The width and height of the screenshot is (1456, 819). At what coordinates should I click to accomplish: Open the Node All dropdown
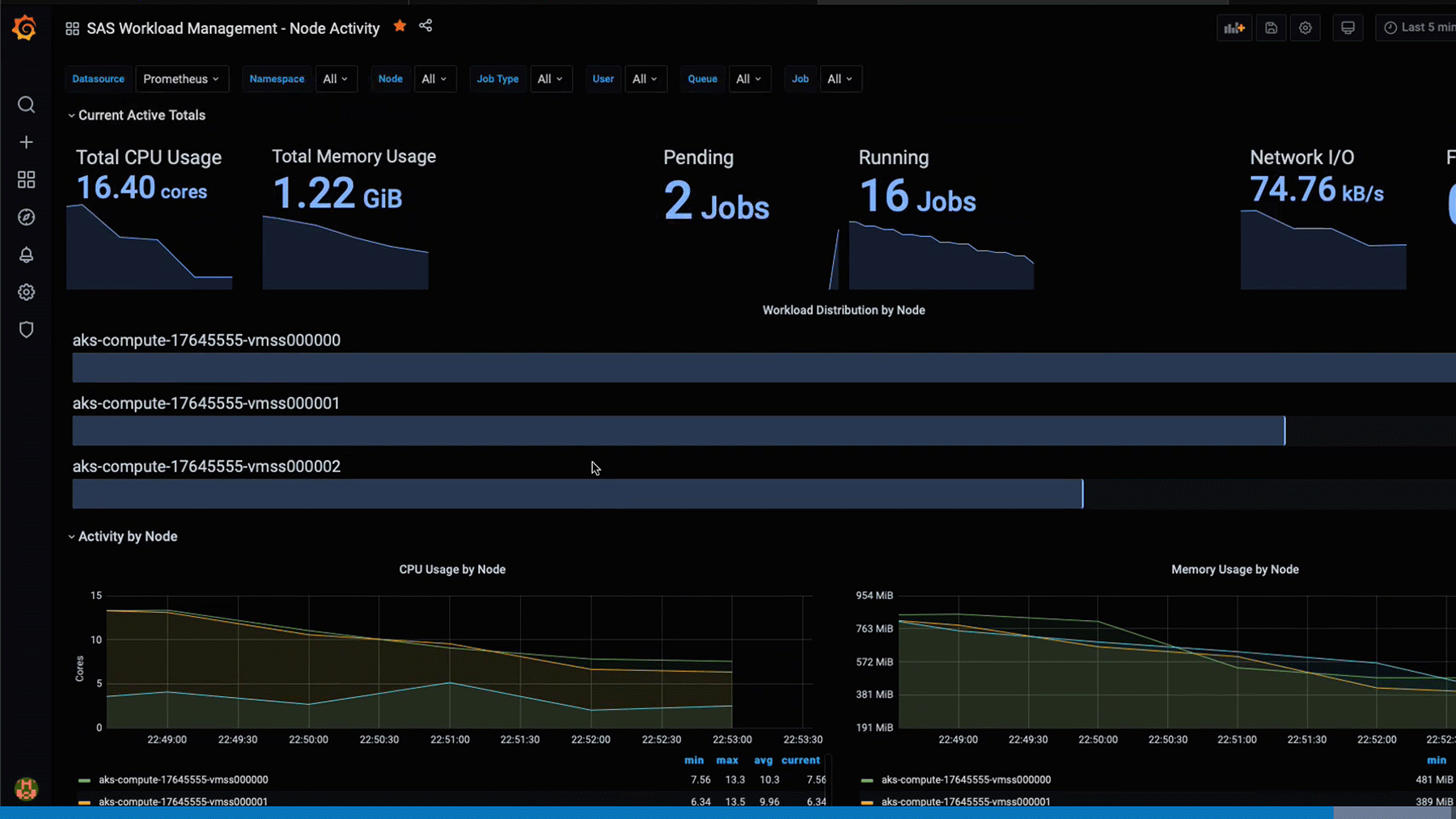click(434, 78)
